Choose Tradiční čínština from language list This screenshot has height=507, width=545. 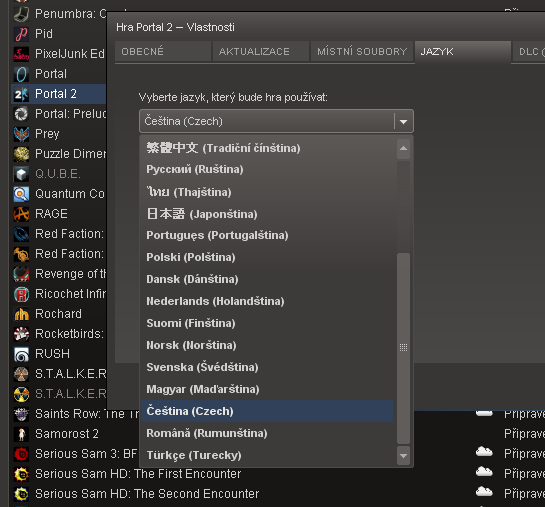pos(267,148)
